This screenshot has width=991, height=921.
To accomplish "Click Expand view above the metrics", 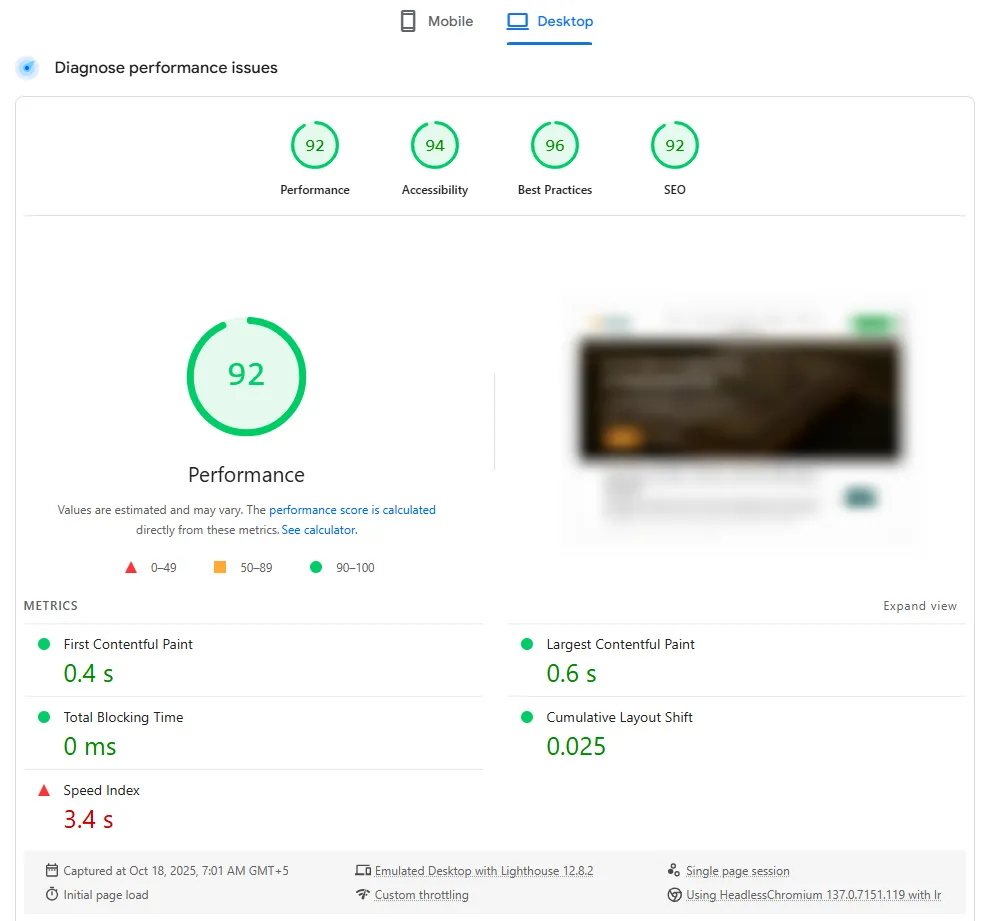I will click(x=918, y=605).
